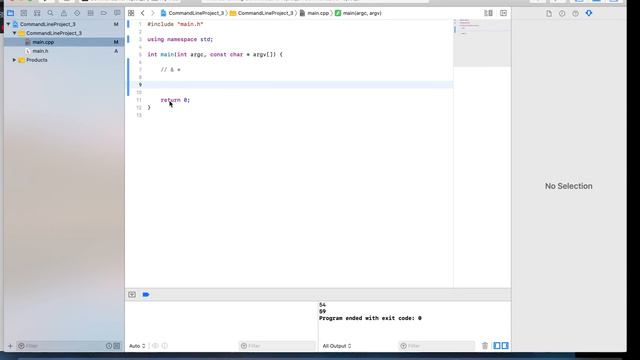Place cursor on the "return 0;" line
This screenshot has width=640, height=360.
click(x=175, y=100)
